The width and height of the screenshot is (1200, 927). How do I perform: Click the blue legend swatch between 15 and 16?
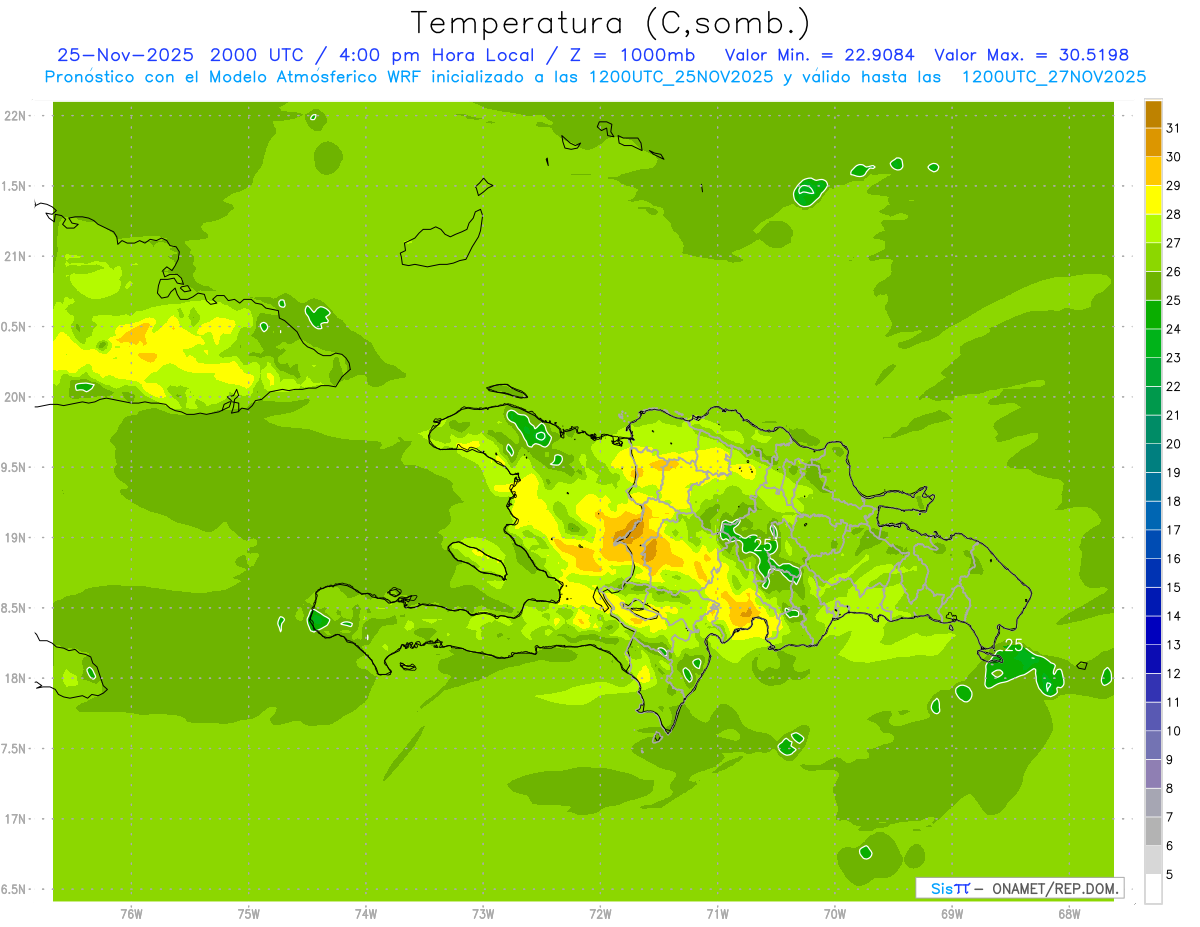coord(1153,573)
